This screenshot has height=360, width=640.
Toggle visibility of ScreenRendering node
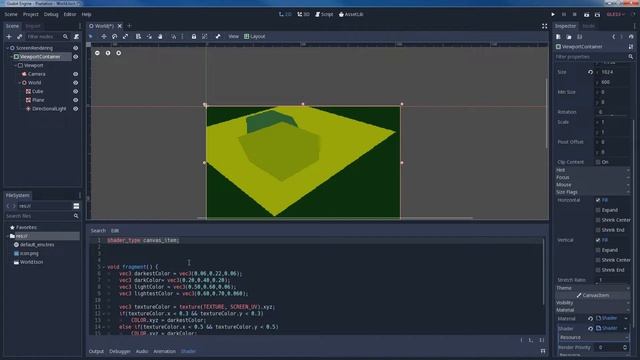click(x=76, y=48)
